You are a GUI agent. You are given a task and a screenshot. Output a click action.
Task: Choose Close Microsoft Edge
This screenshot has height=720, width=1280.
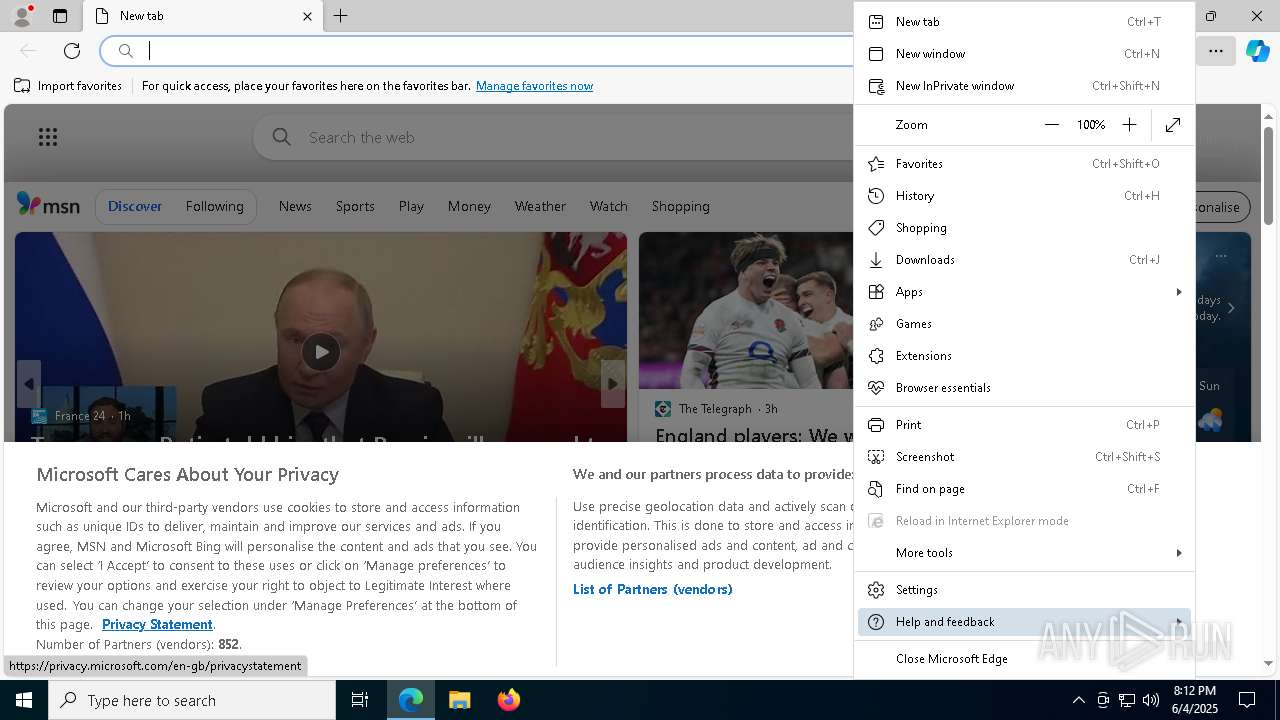tap(1024, 659)
